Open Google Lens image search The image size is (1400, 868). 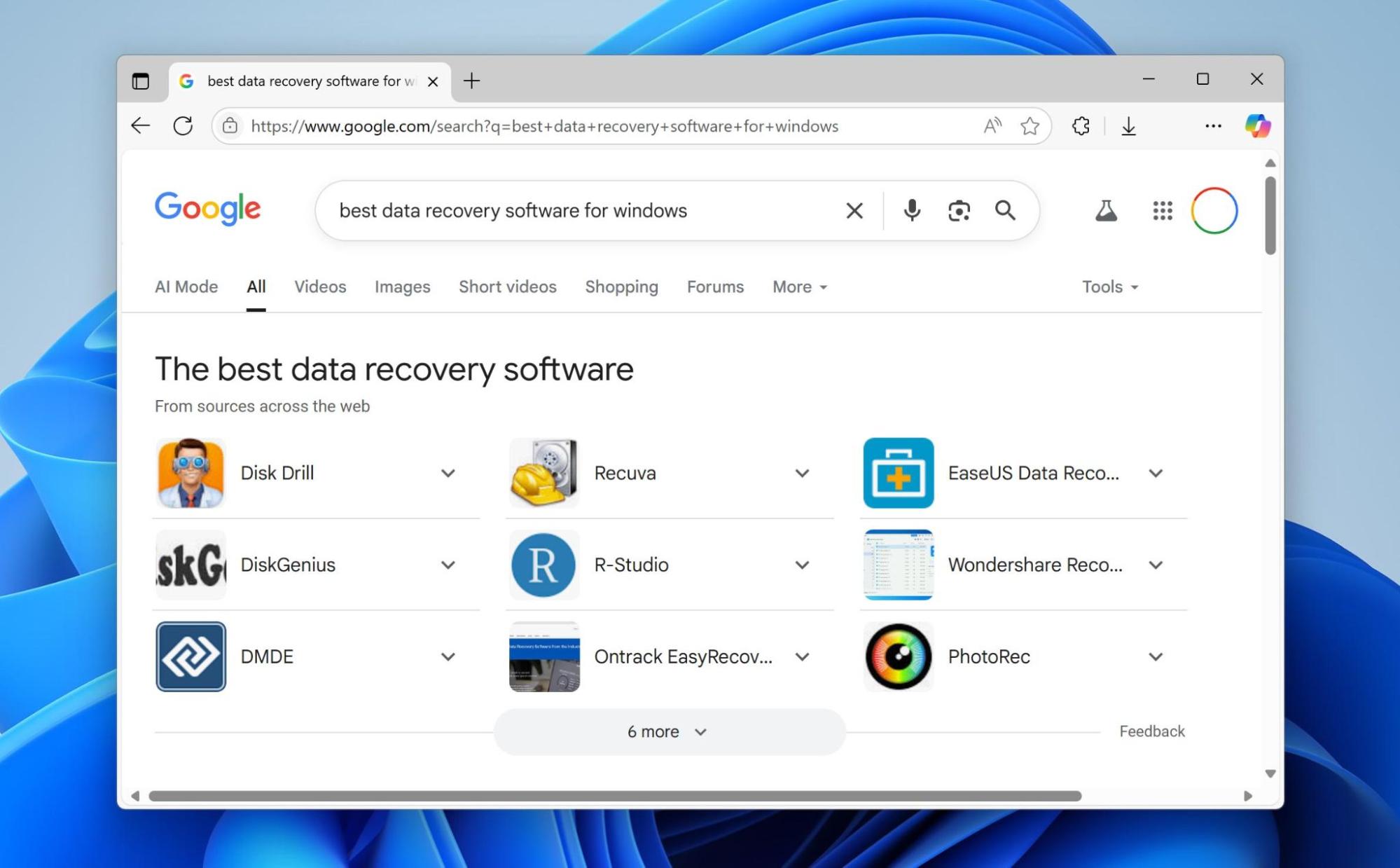(958, 210)
